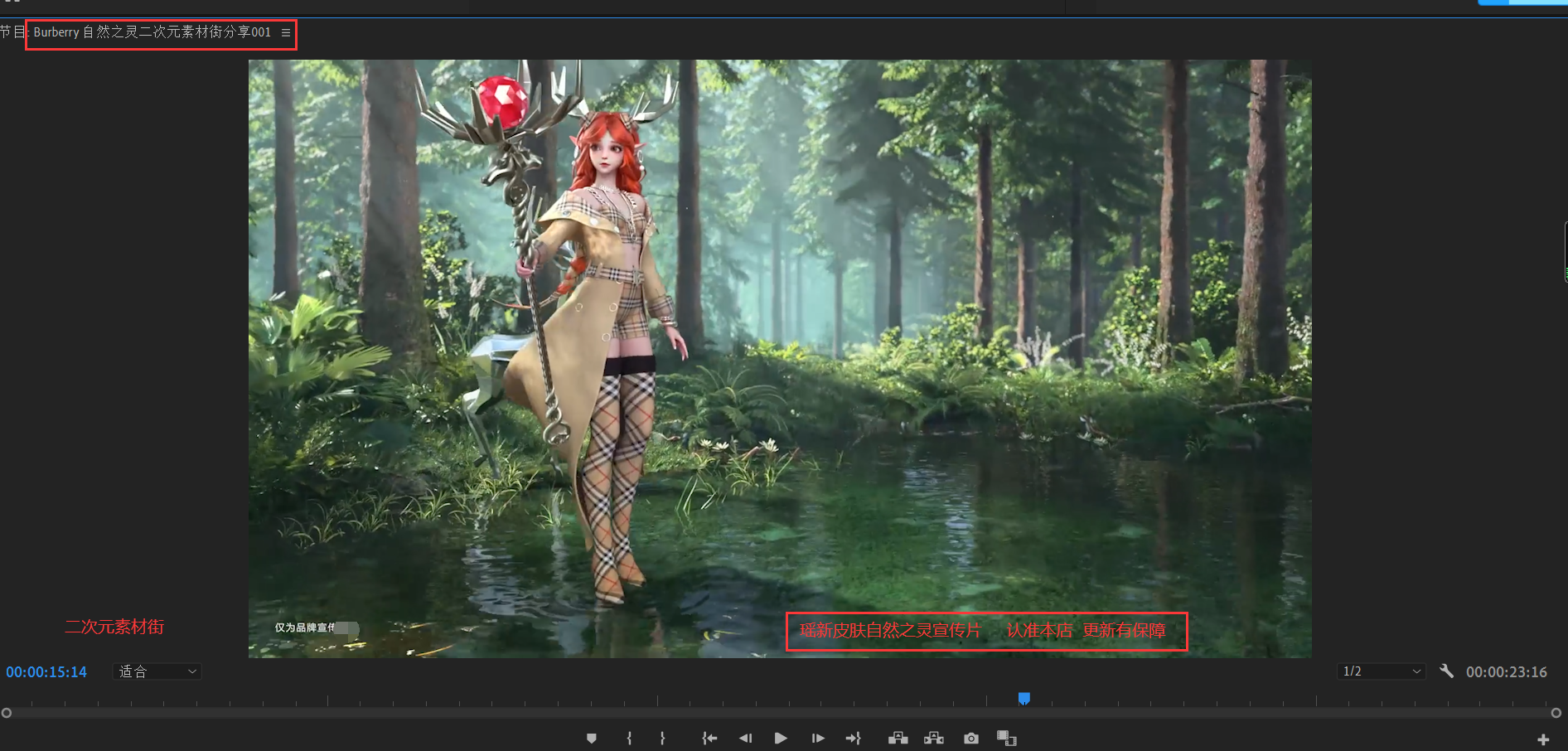The width and height of the screenshot is (1568, 751).
Task: Step back one frame
Action: (745, 739)
